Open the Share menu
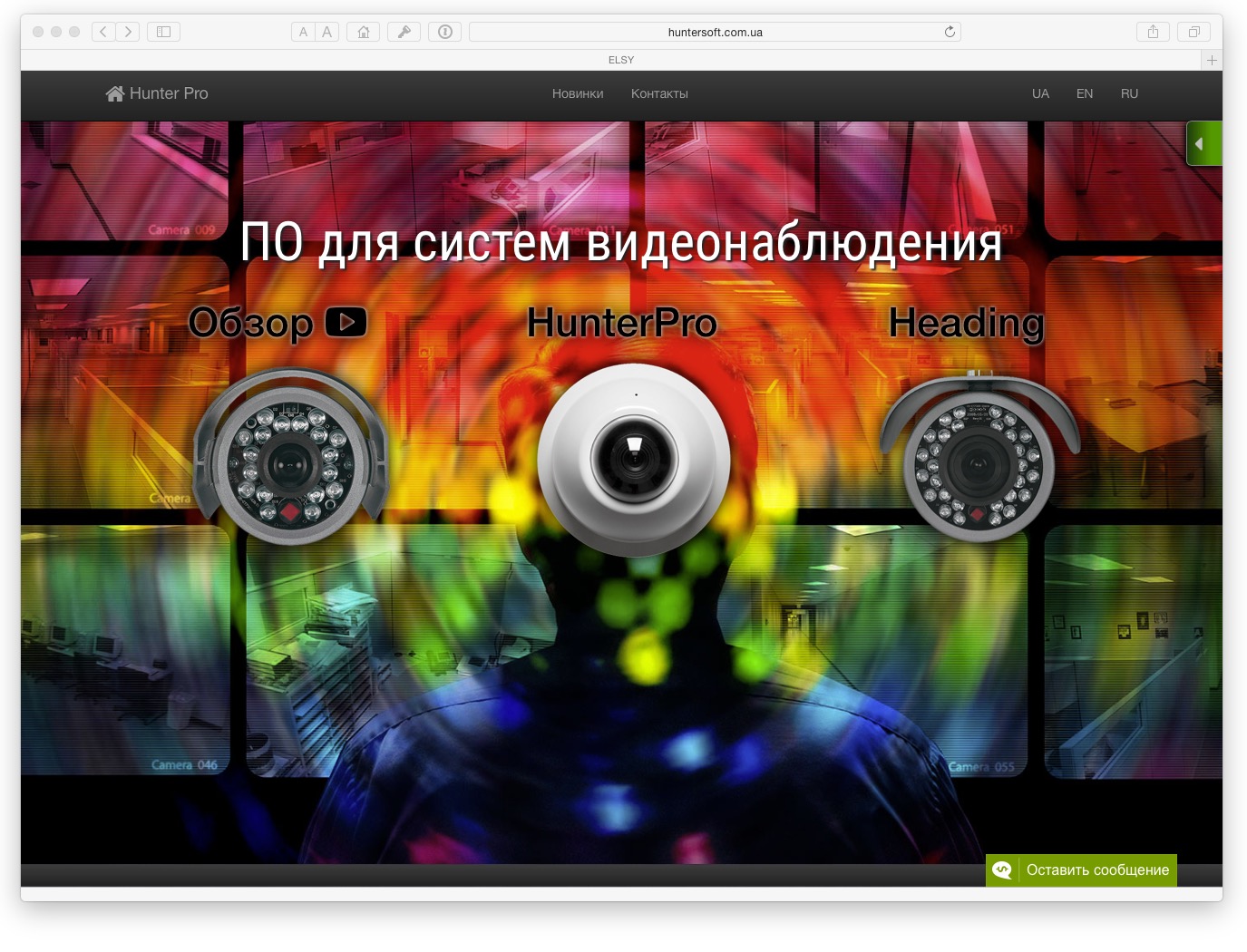1247x952 pixels. (x=1153, y=32)
